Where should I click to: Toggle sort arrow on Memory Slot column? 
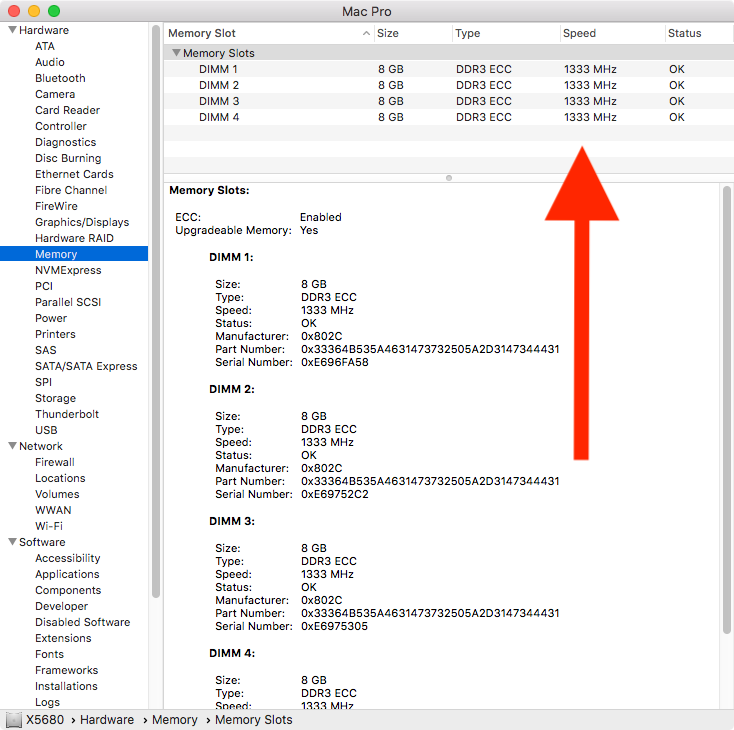[366, 33]
